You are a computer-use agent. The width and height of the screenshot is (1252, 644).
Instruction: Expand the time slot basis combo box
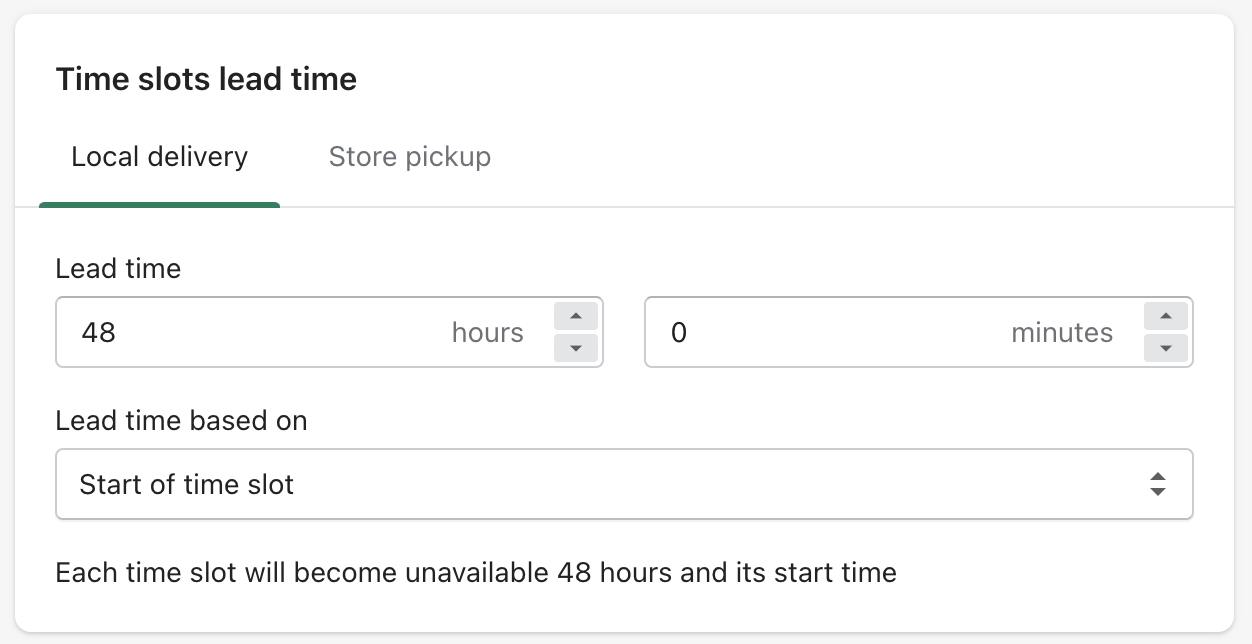click(x=624, y=484)
